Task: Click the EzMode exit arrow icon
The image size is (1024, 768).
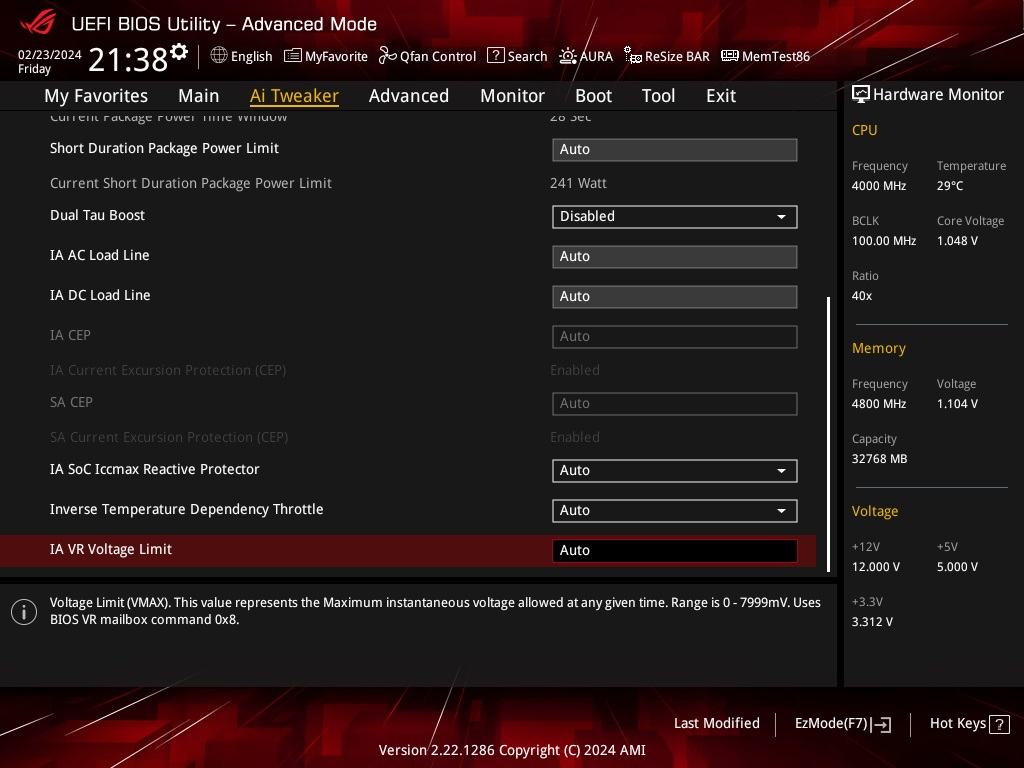Action: coord(881,724)
